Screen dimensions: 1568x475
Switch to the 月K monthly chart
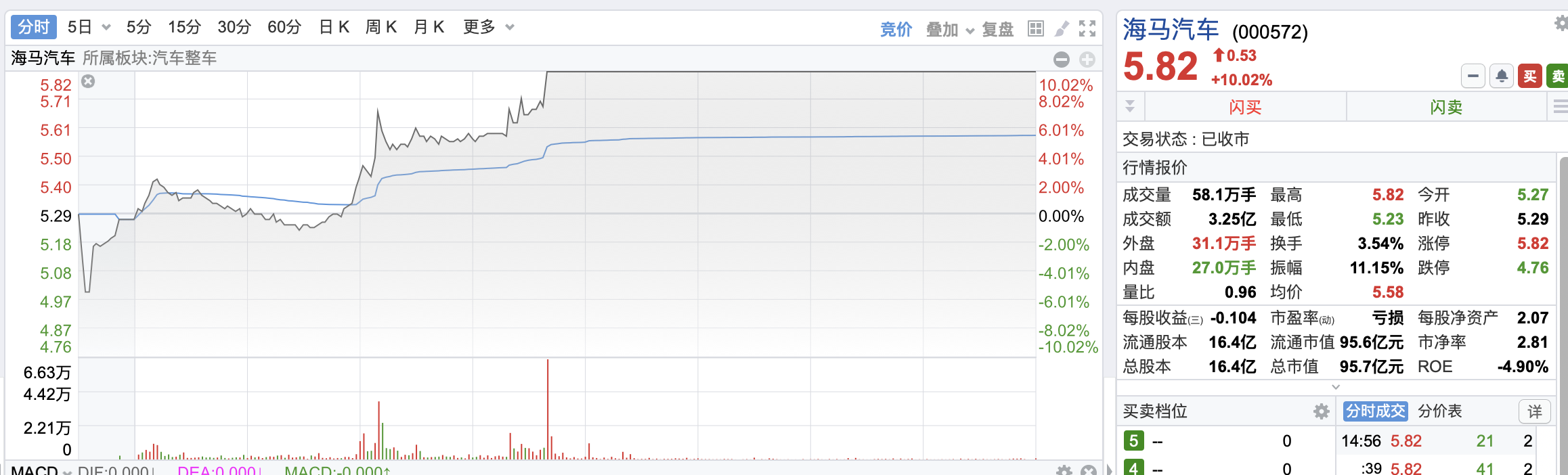[x=429, y=27]
